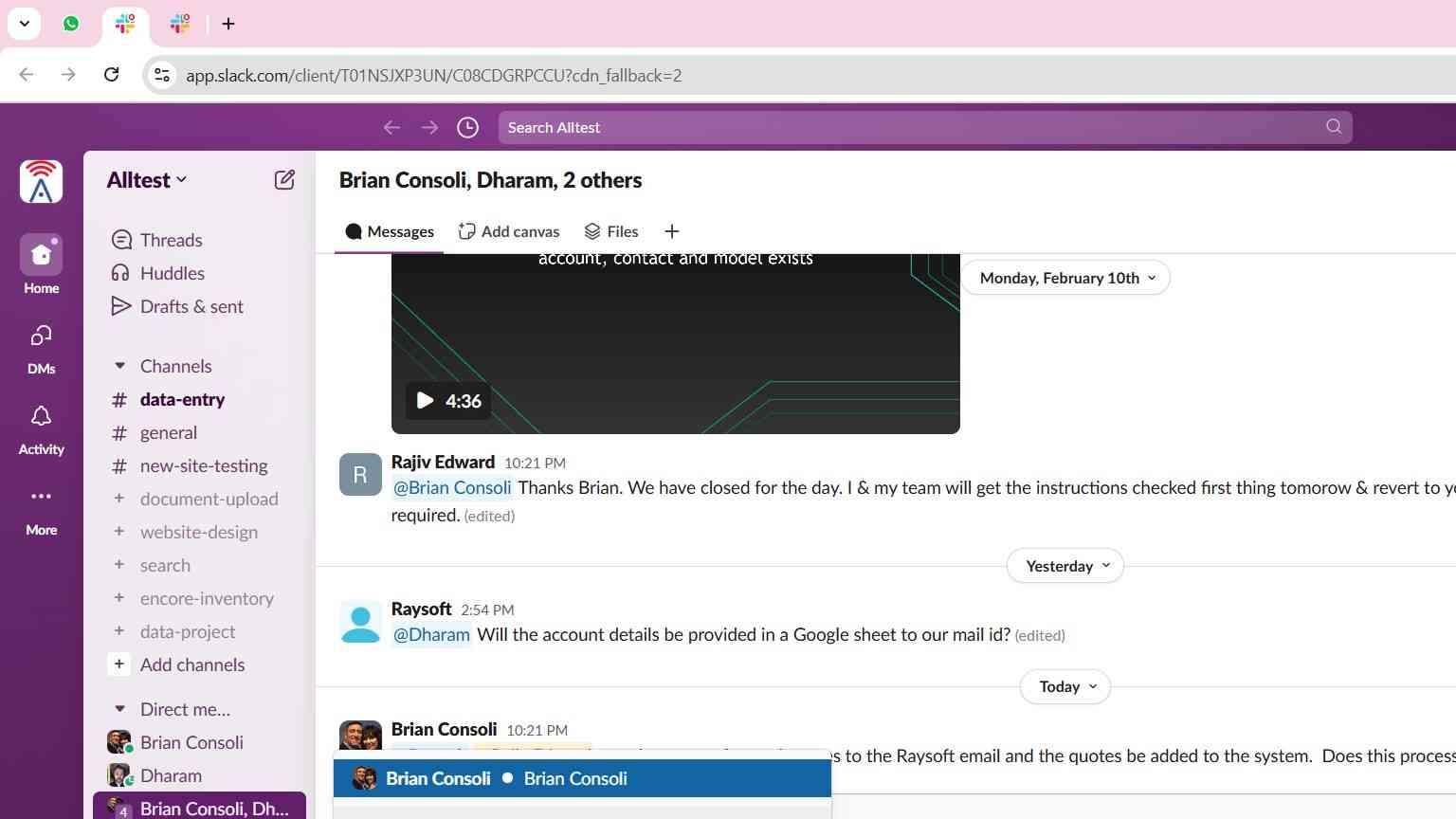Compose a new message with the pencil icon
Viewport: 1456px width, 819px height.
coord(284,180)
